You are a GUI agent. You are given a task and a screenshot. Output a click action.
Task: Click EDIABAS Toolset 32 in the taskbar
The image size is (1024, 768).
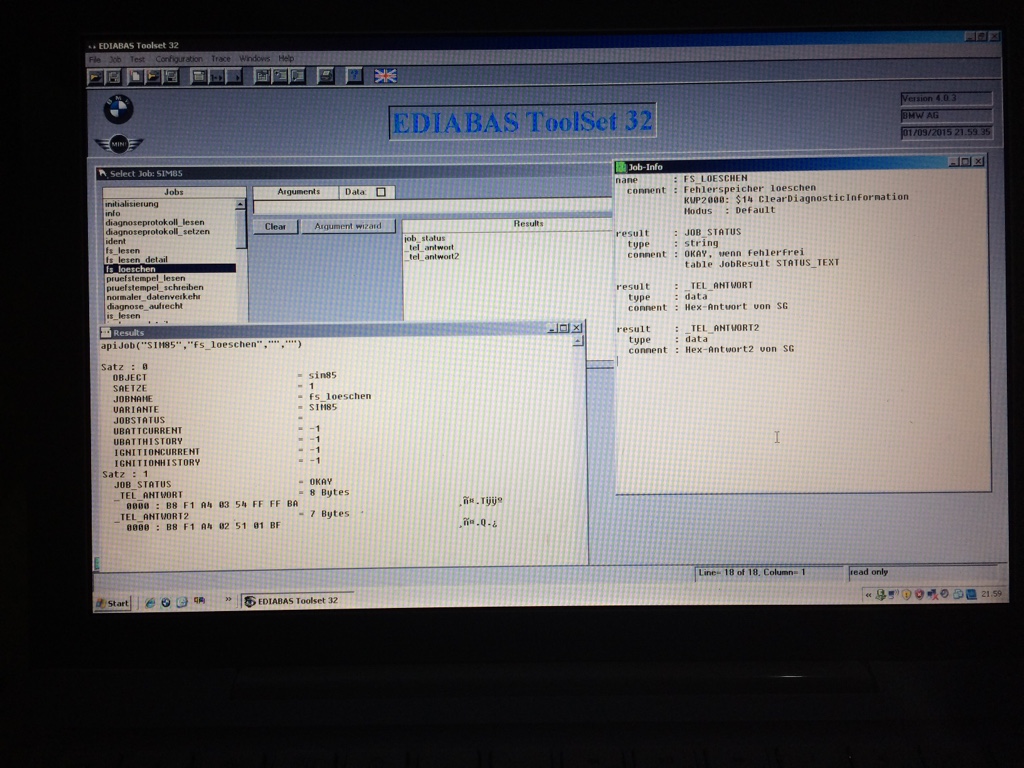click(x=298, y=601)
